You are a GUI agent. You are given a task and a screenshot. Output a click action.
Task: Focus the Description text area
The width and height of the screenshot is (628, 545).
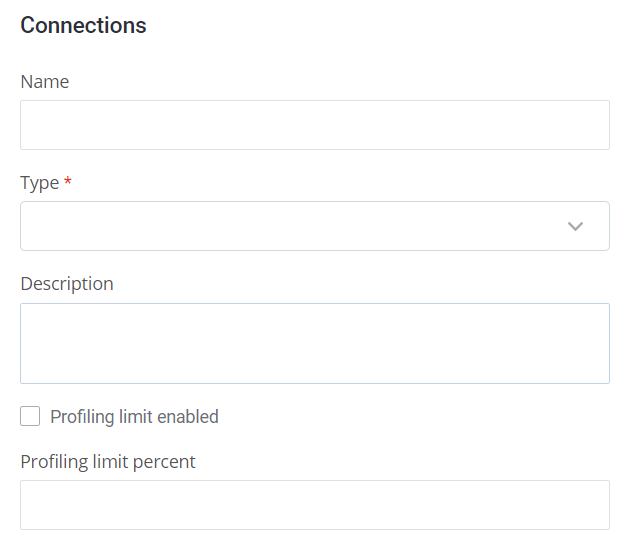314,343
